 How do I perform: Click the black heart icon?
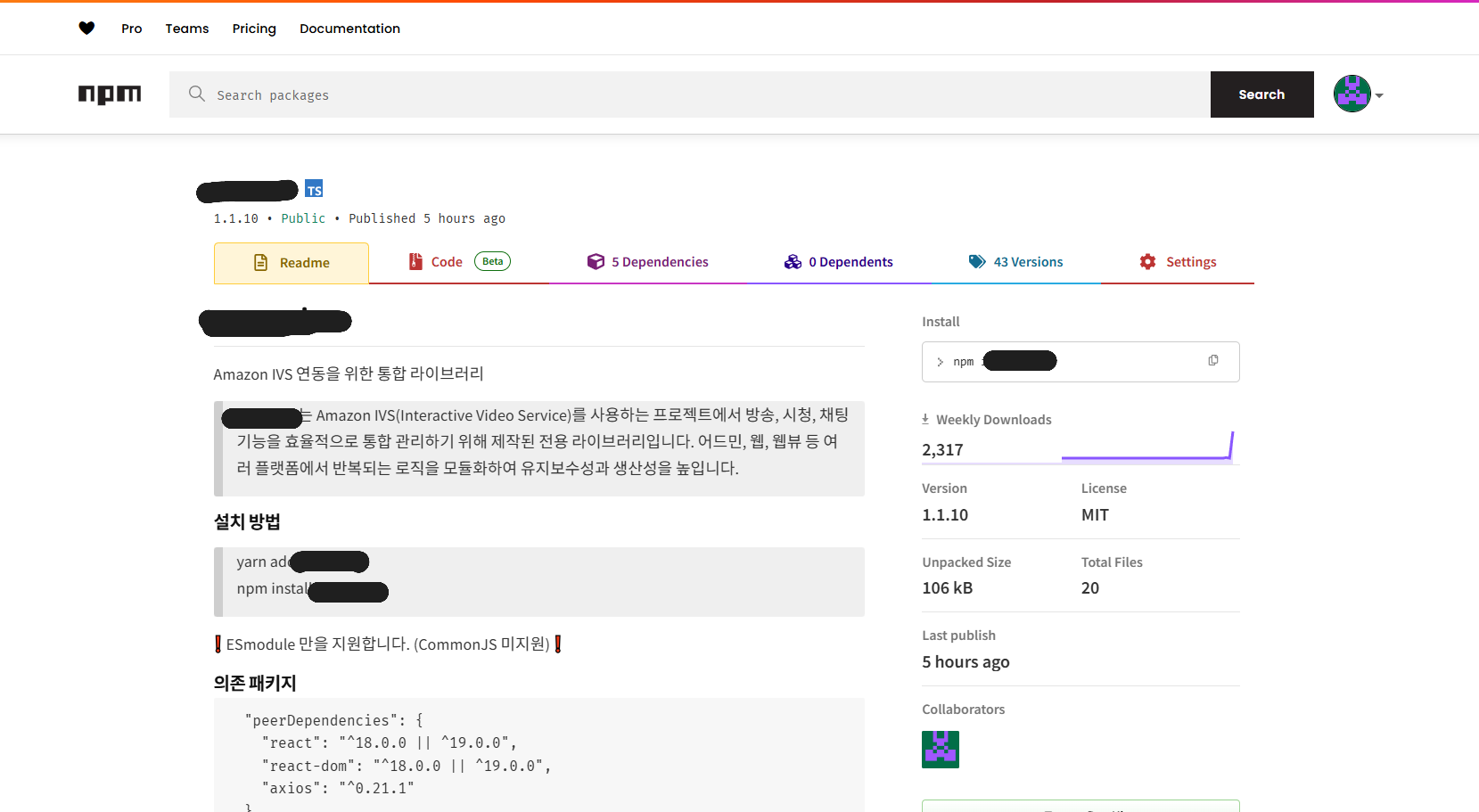click(x=86, y=29)
